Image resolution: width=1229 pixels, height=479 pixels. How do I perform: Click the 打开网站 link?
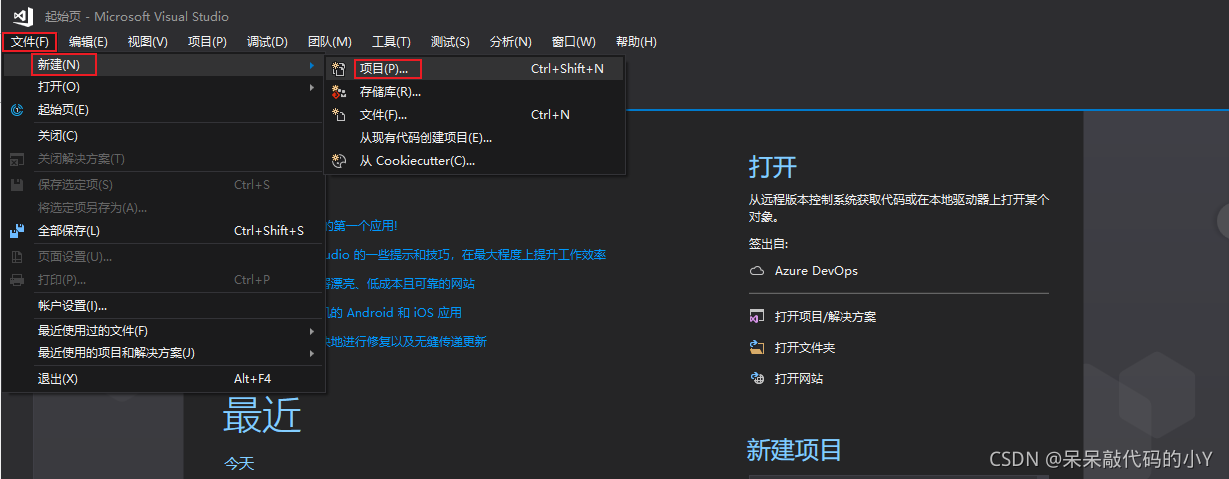pyautogui.click(x=799, y=379)
